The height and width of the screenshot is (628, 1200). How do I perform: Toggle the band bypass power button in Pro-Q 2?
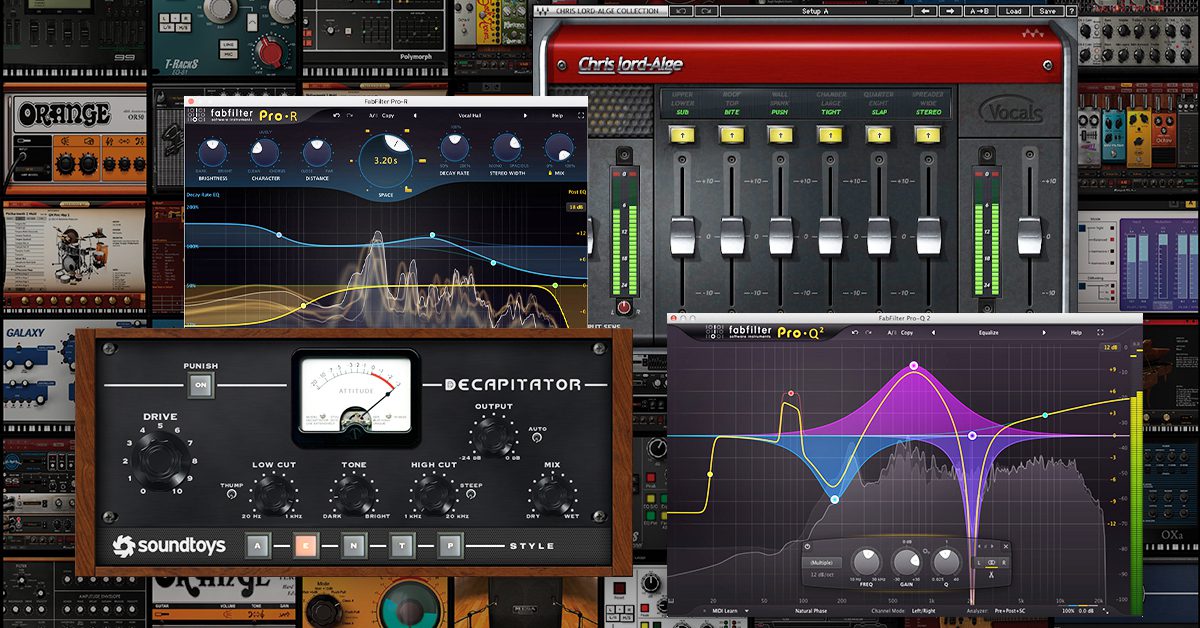[x=807, y=546]
